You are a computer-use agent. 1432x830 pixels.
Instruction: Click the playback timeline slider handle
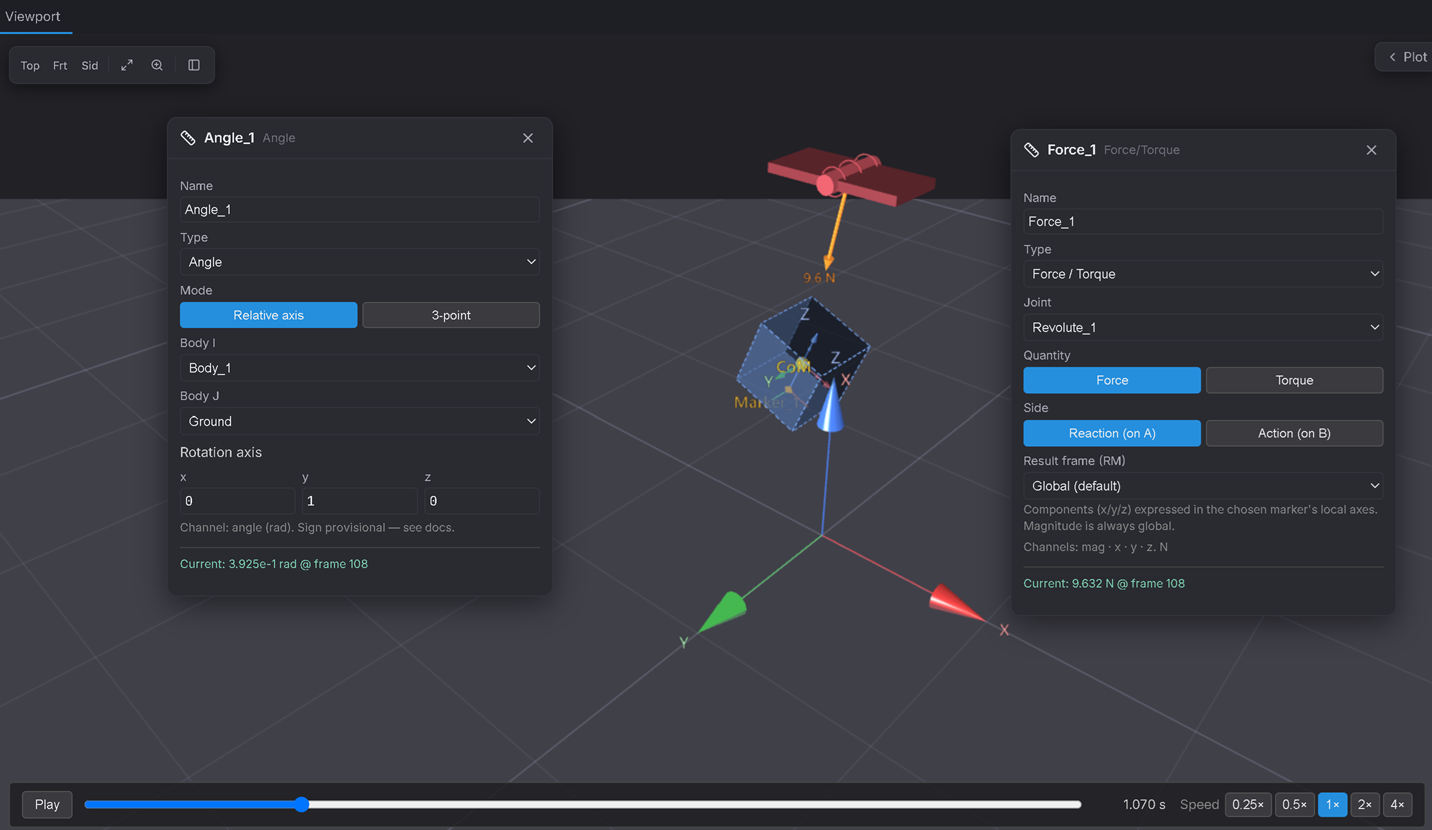click(x=302, y=804)
